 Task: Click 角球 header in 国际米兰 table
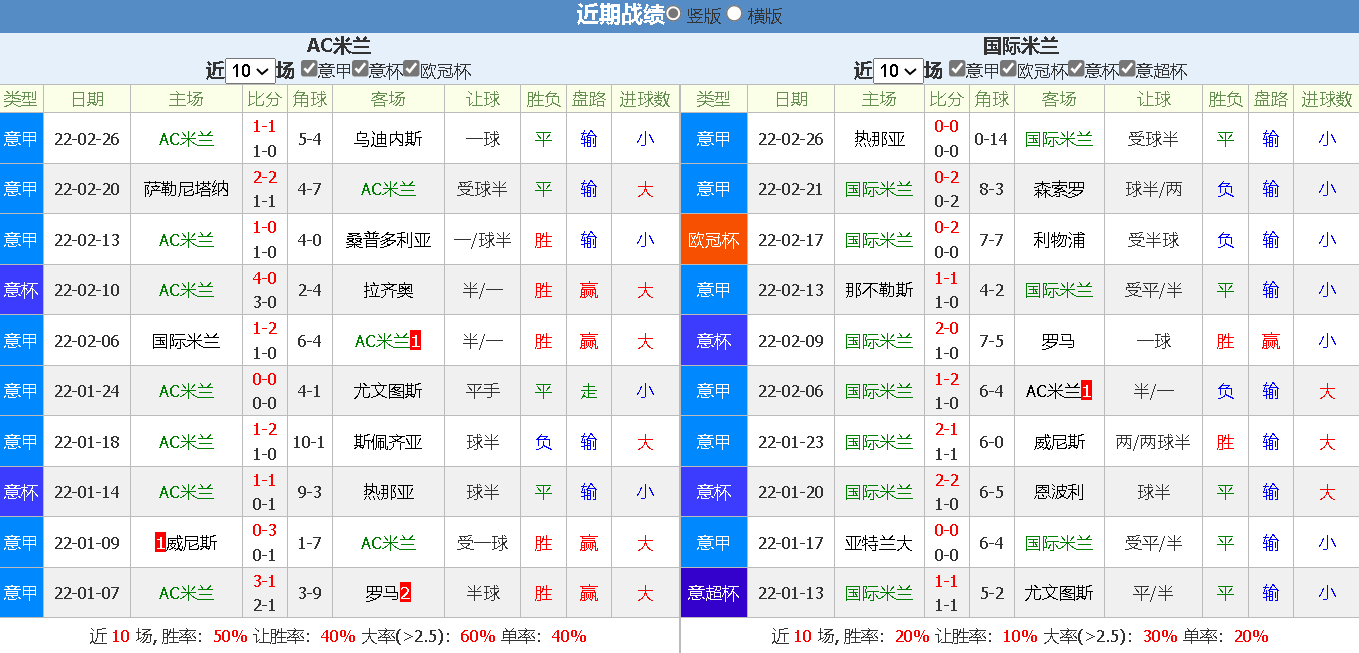click(992, 99)
